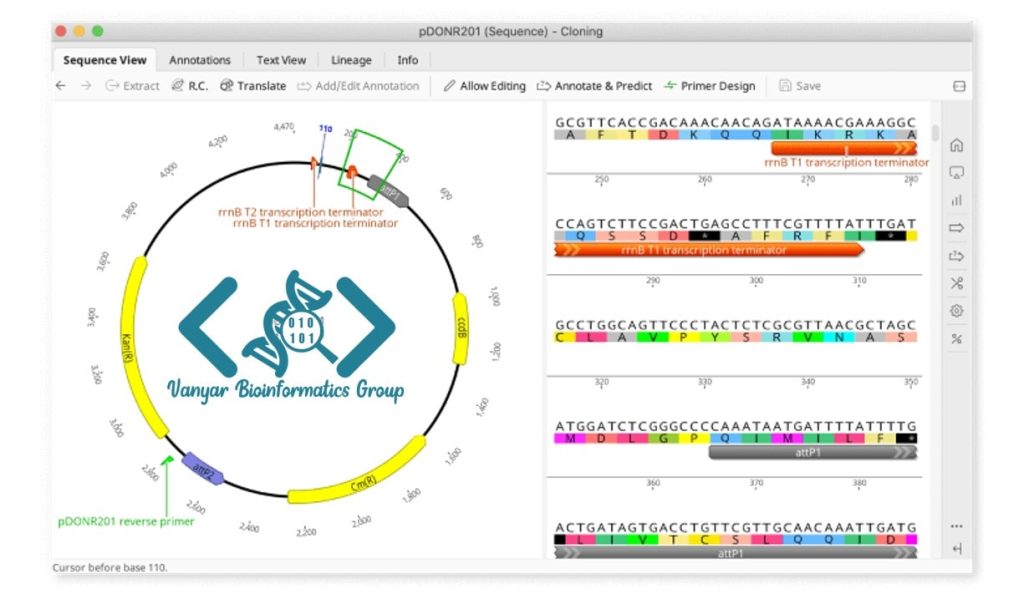
Task: Collapse the sidebar with the bottom arrow icon
Action: click(x=957, y=549)
